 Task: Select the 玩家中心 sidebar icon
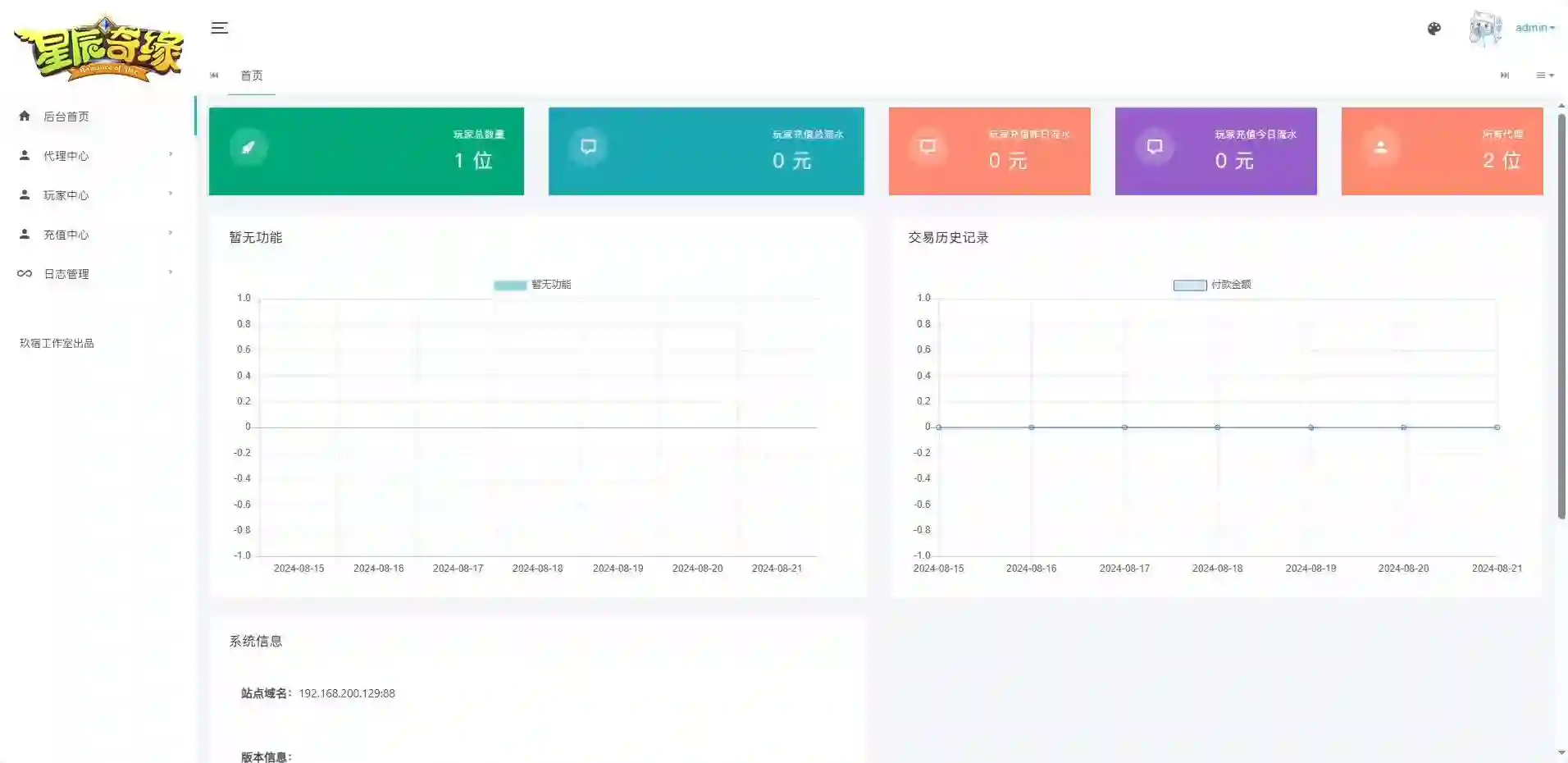[x=24, y=194]
